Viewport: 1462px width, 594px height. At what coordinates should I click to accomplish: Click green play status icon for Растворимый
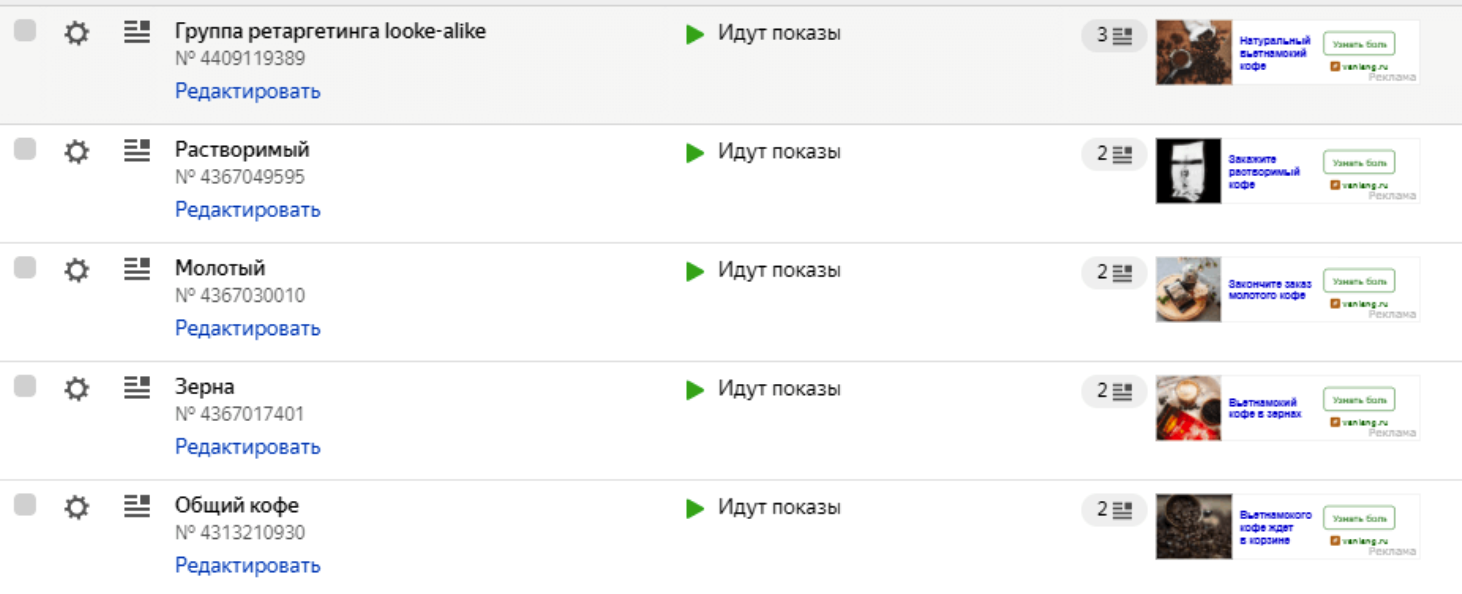695,153
